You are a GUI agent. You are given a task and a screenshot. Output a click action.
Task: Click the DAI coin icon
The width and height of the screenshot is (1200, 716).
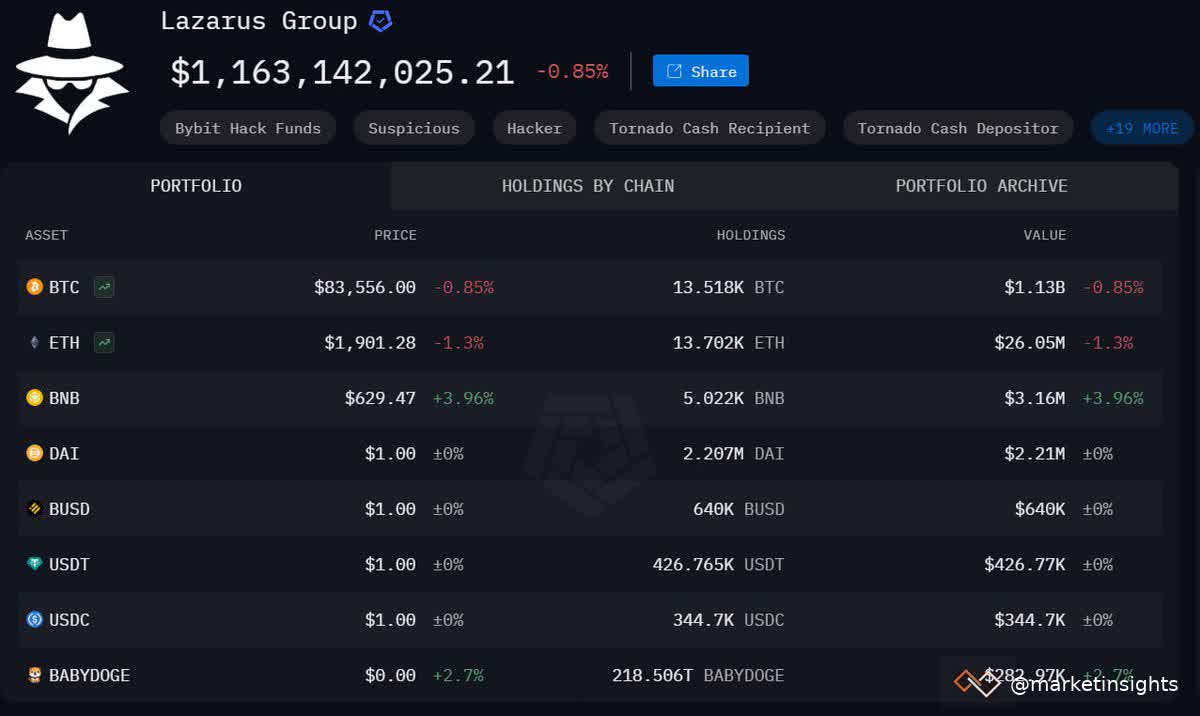pyautogui.click(x=35, y=454)
